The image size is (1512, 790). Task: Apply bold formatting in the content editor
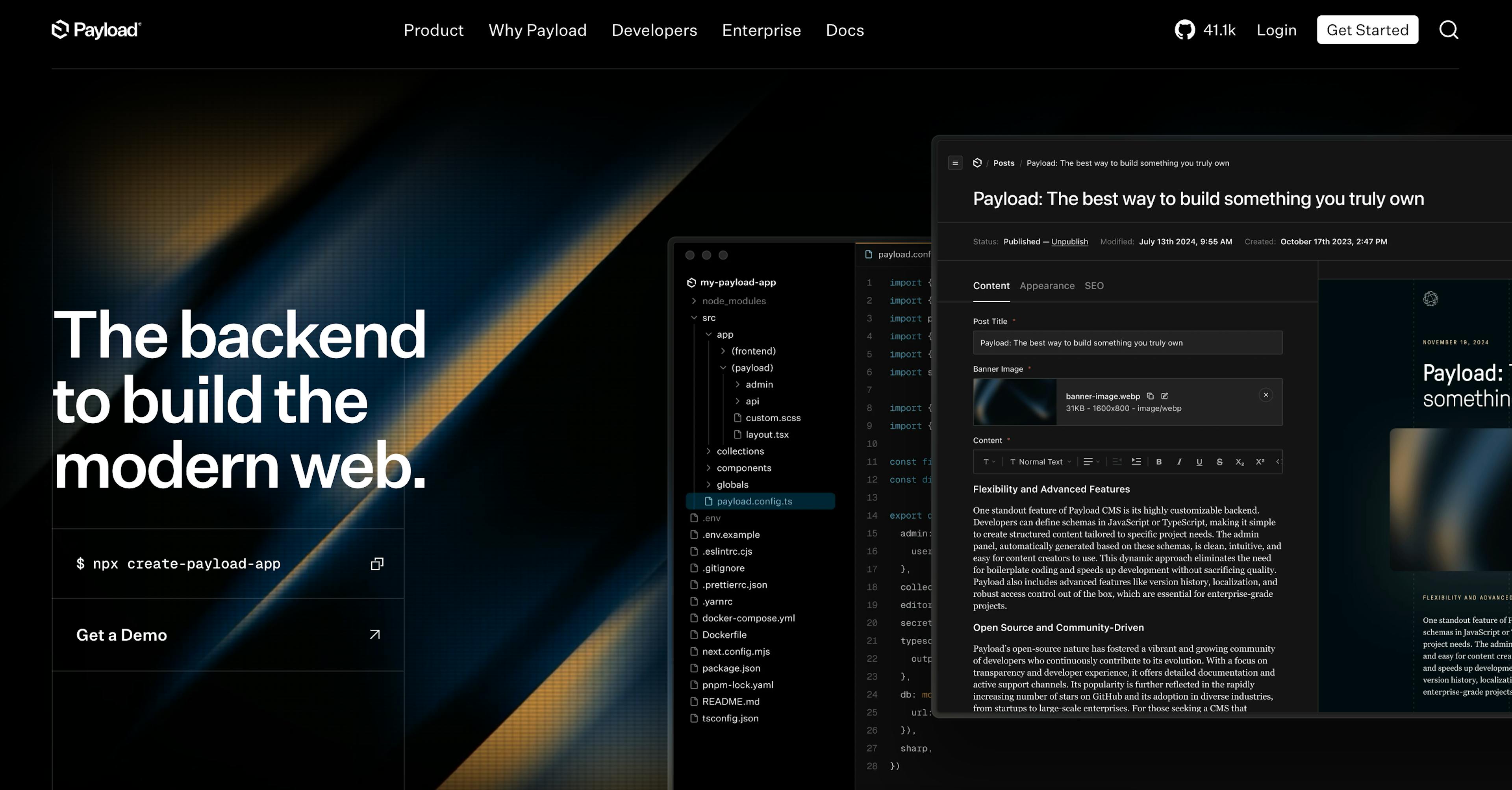point(1159,462)
